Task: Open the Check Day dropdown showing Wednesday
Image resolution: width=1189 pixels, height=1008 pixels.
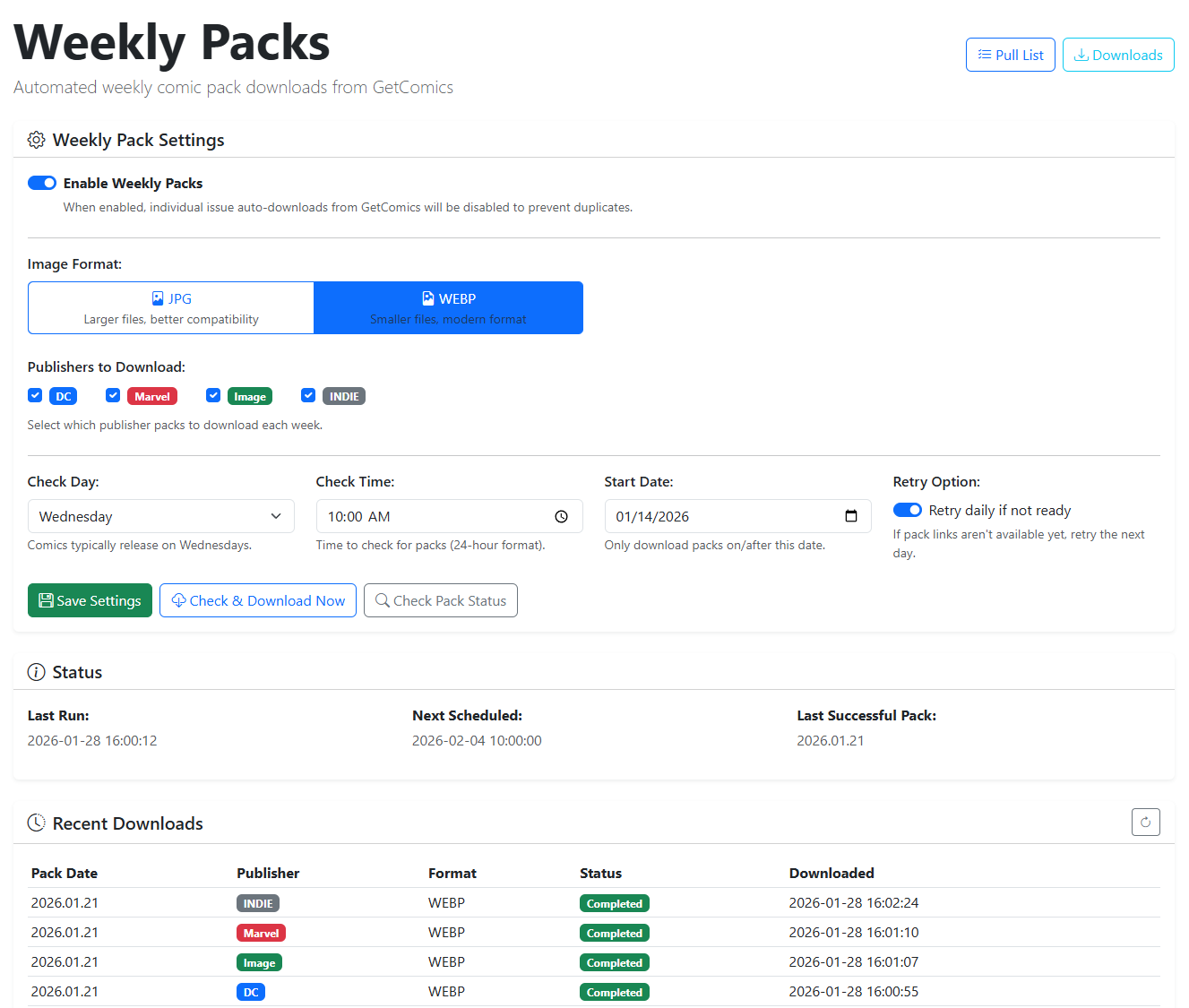Action: pyautogui.click(x=161, y=516)
